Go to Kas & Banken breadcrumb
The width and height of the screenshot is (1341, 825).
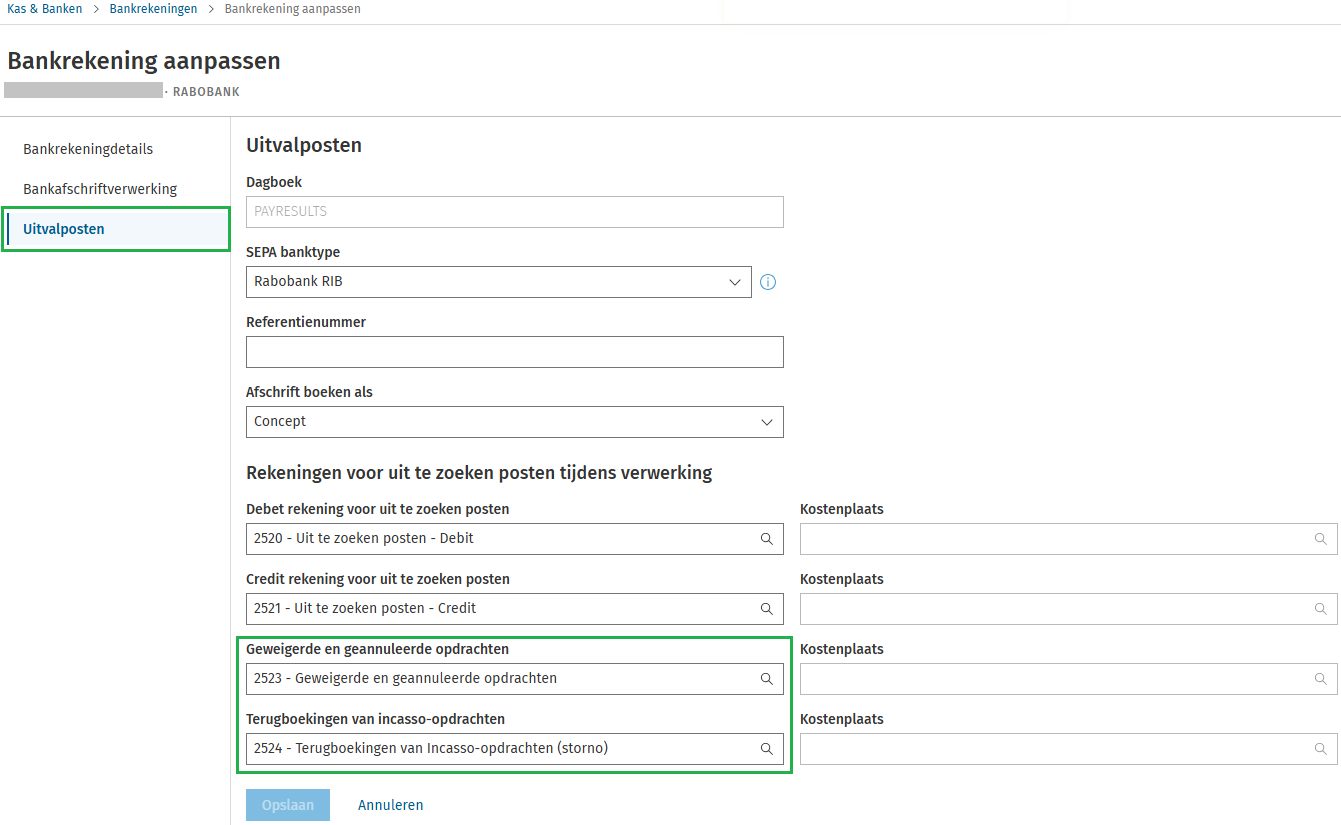click(x=45, y=9)
